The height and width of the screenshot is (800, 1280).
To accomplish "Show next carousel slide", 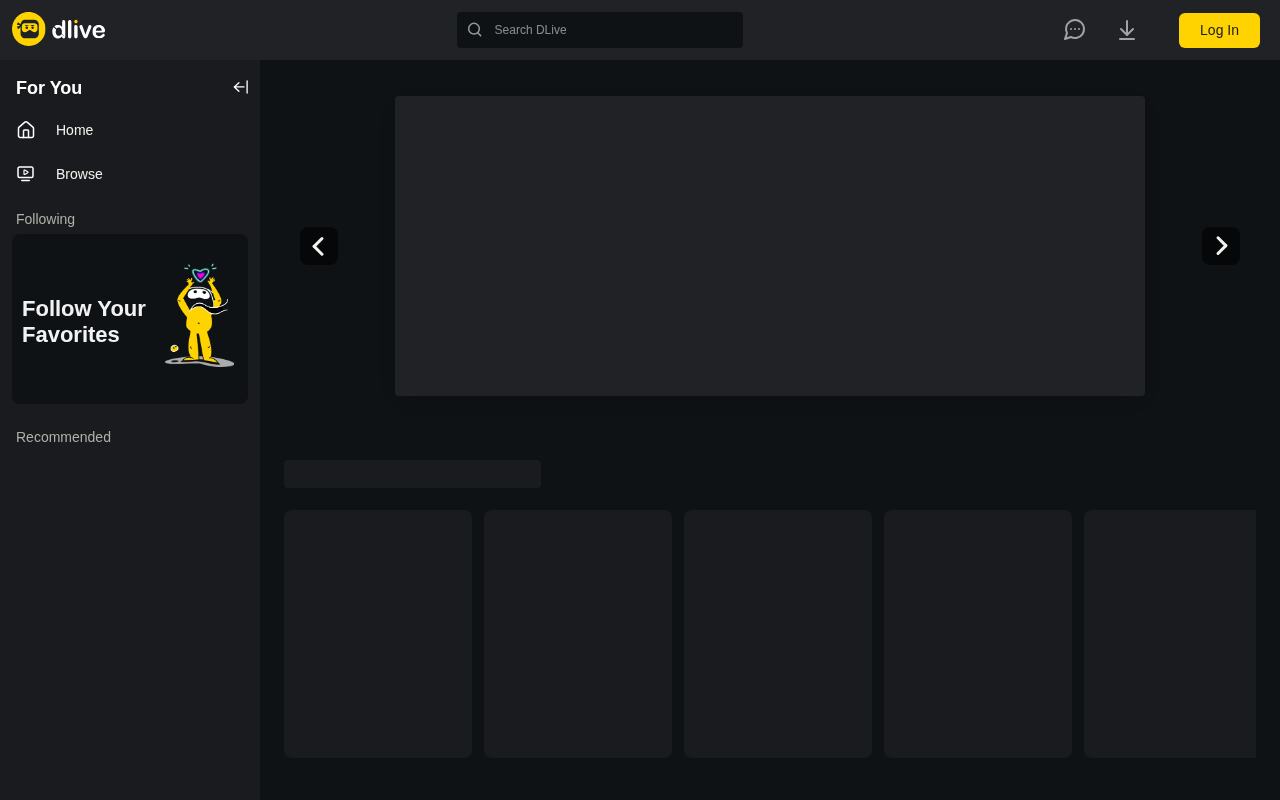I will (x=1221, y=246).
